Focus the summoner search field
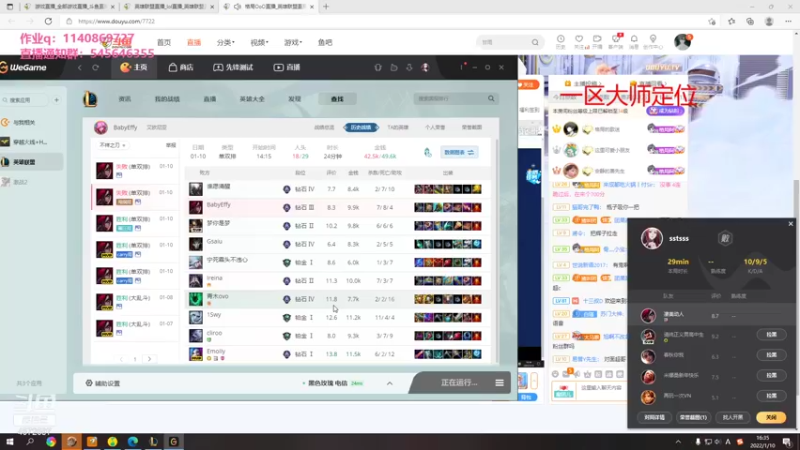Image resolution: width=800 pixels, height=450 pixels. (450, 98)
